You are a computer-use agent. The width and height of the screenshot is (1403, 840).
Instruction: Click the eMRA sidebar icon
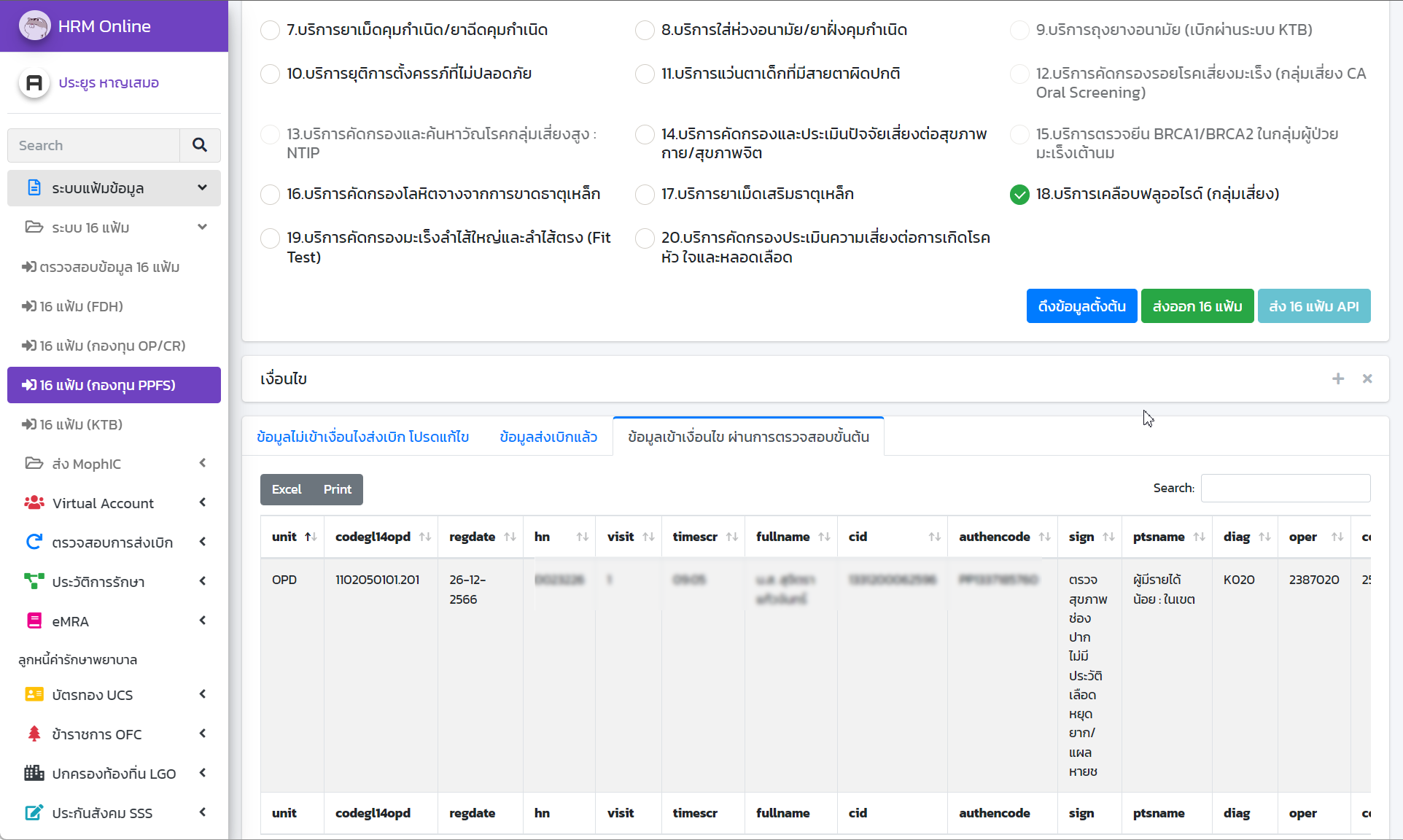click(34, 621)
